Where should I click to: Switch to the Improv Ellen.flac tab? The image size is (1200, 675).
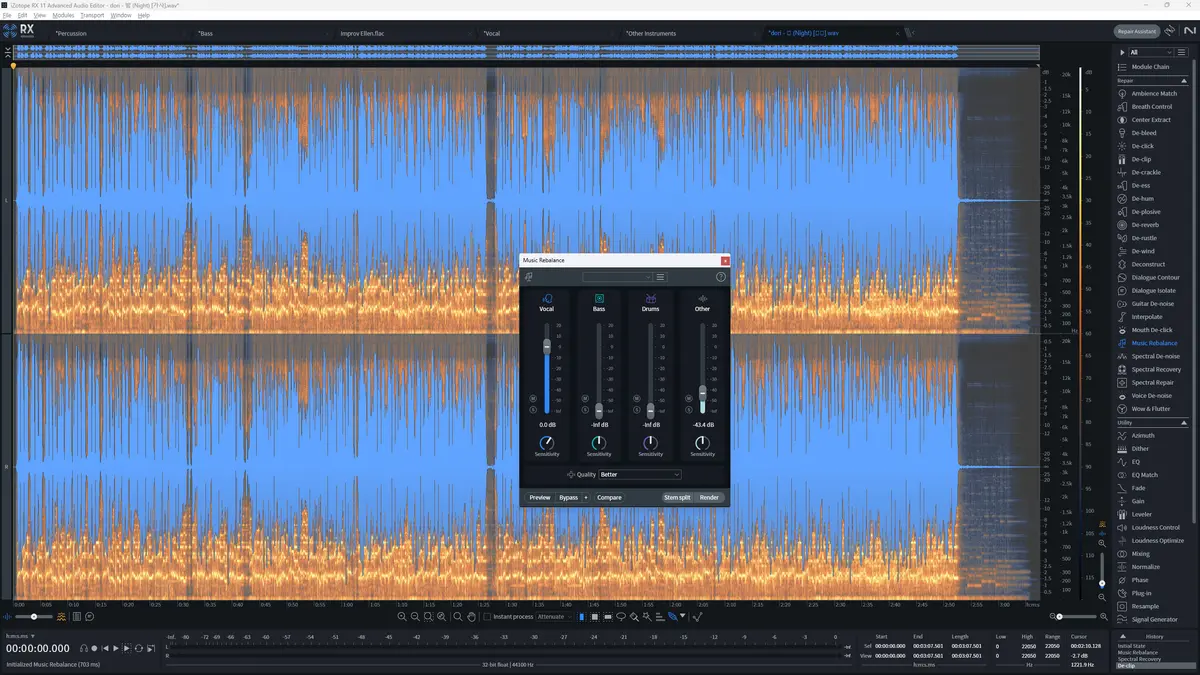tap(362, 33)
